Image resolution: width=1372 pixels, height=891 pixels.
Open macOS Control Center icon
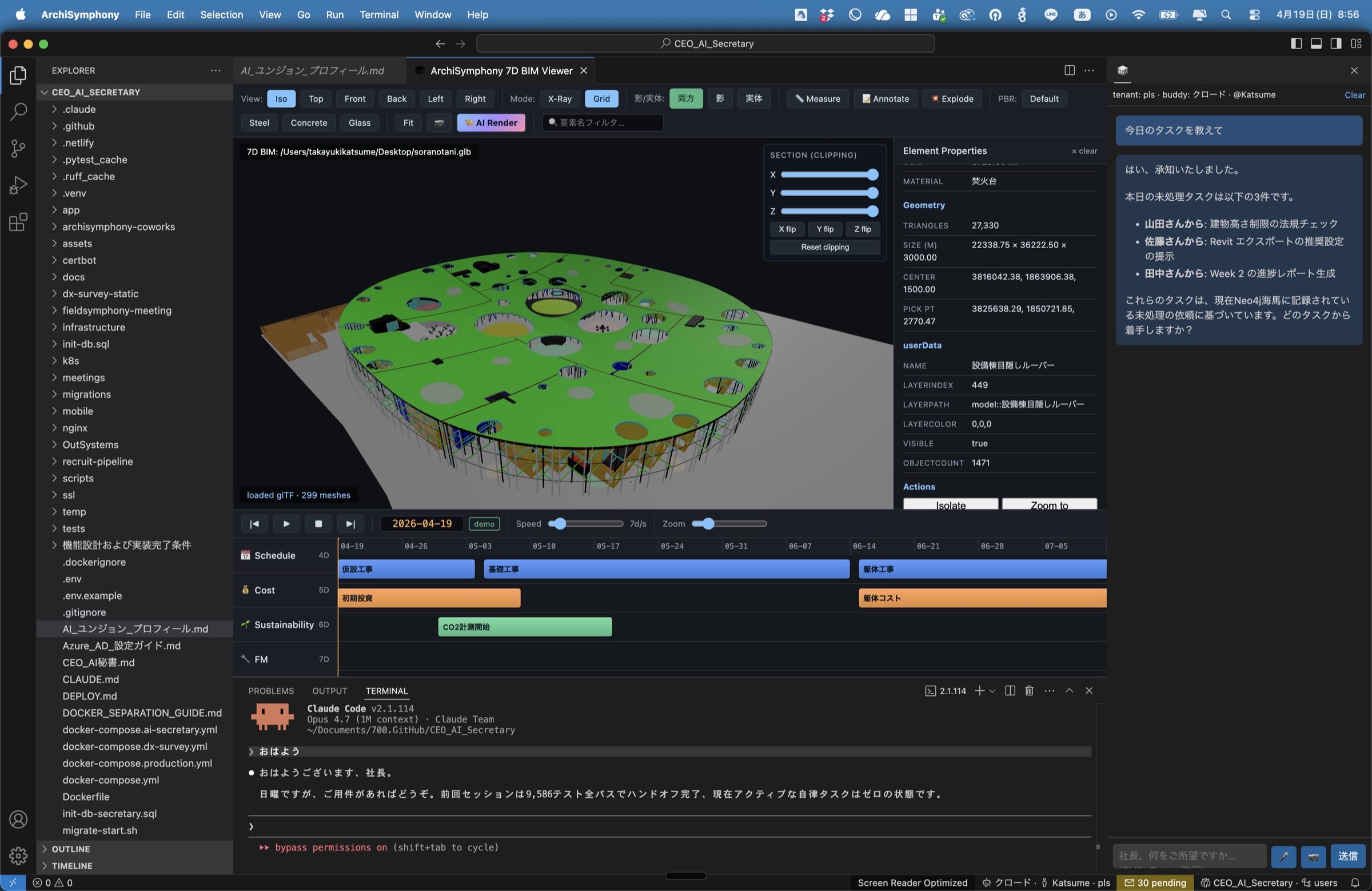point(1254,15)
